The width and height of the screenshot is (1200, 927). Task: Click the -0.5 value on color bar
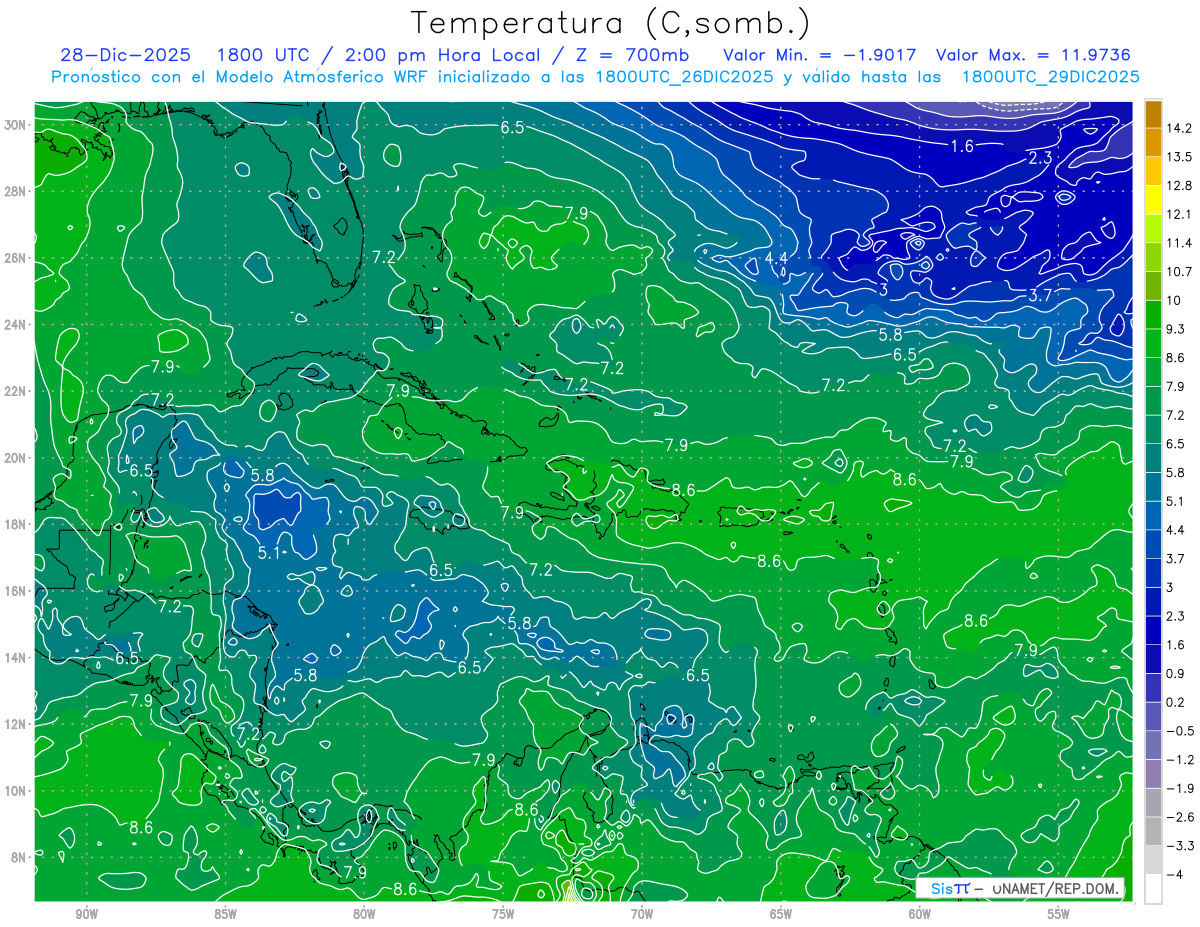tap(1178, 731)
